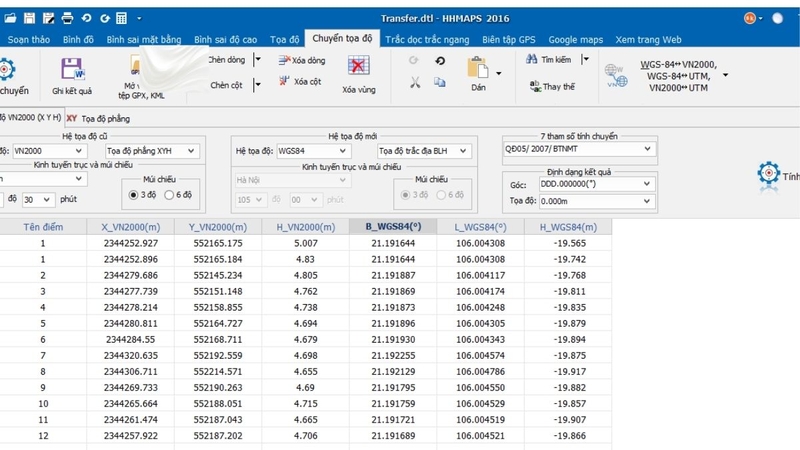
Task: Click the Tên điểm column header
Action: click(x=43, y=227)
